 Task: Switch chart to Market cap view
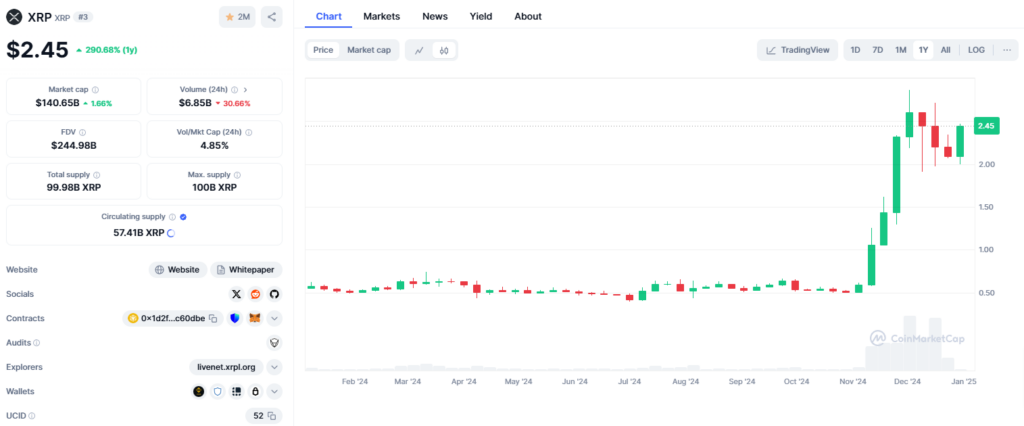pyautogui.click(x=369, y=50)
